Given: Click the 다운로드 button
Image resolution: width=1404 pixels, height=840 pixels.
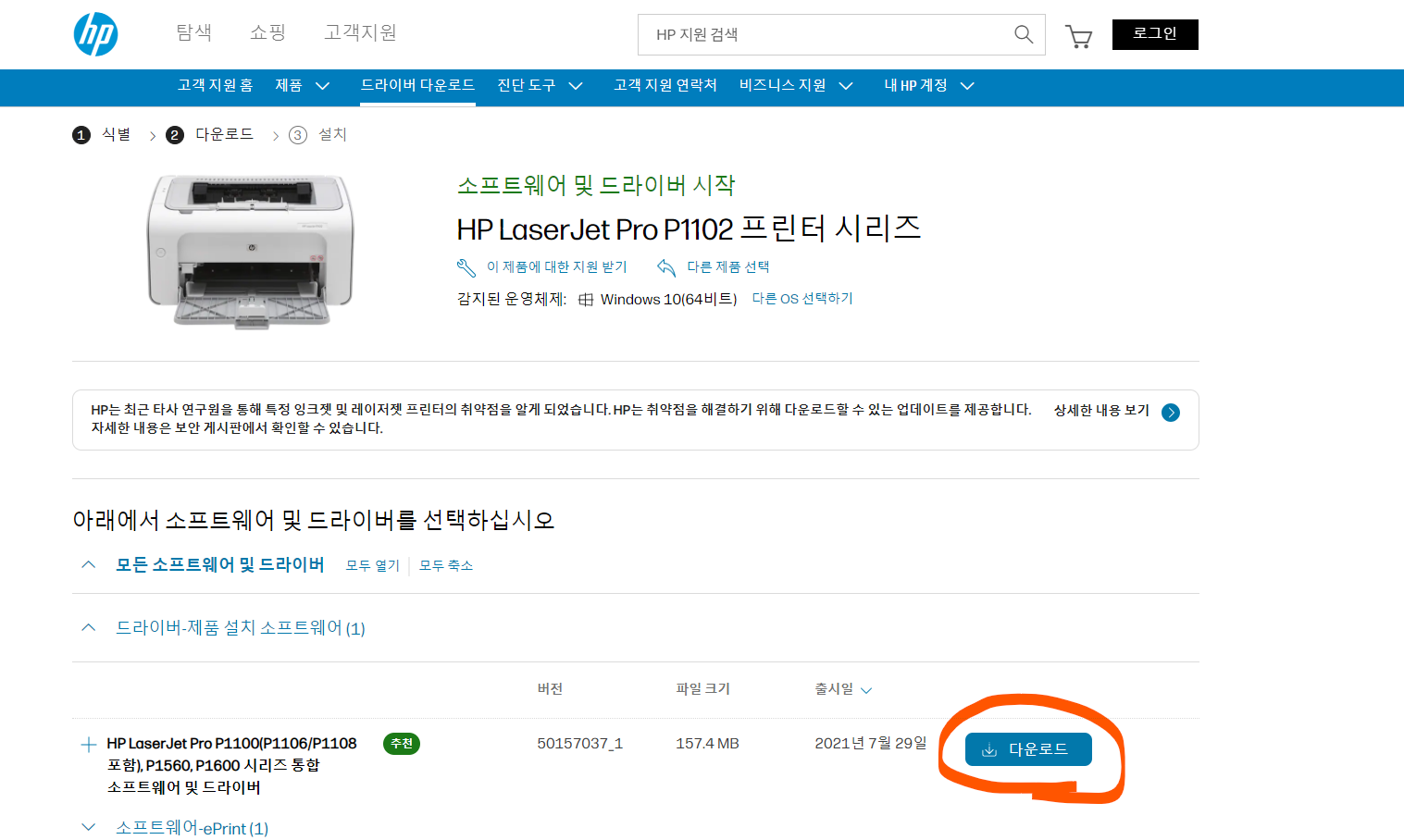Looking at the screenshot, I should click(1028, 749).
